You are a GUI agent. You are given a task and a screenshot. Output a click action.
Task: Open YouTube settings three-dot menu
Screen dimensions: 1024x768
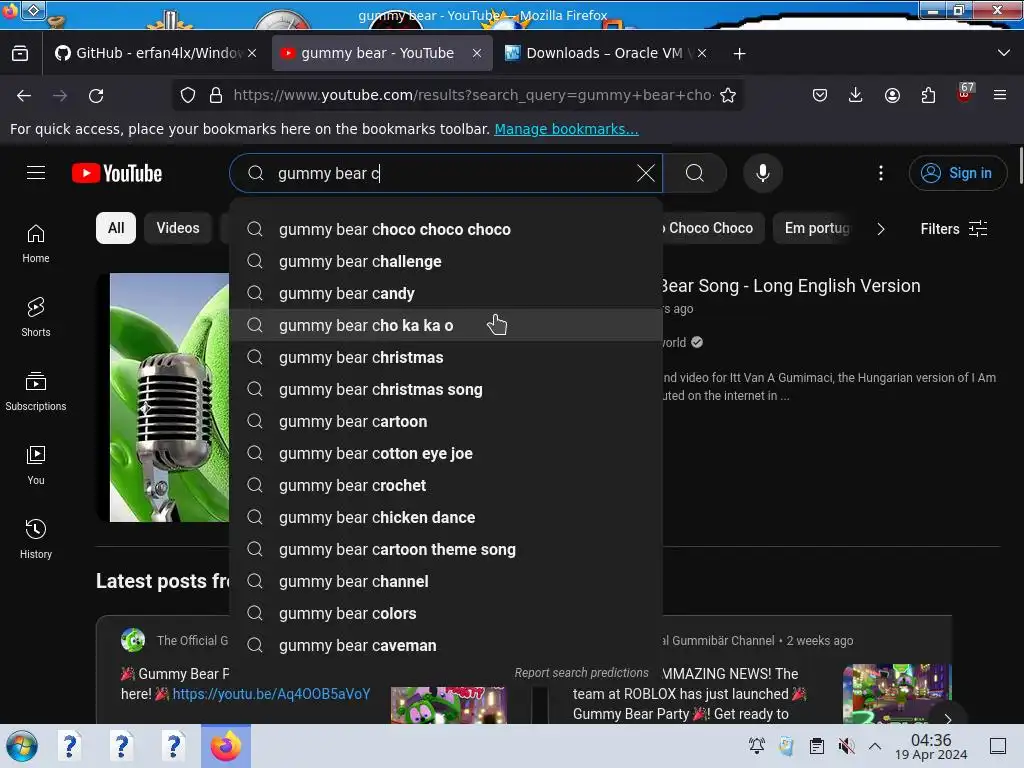[880, 173]
